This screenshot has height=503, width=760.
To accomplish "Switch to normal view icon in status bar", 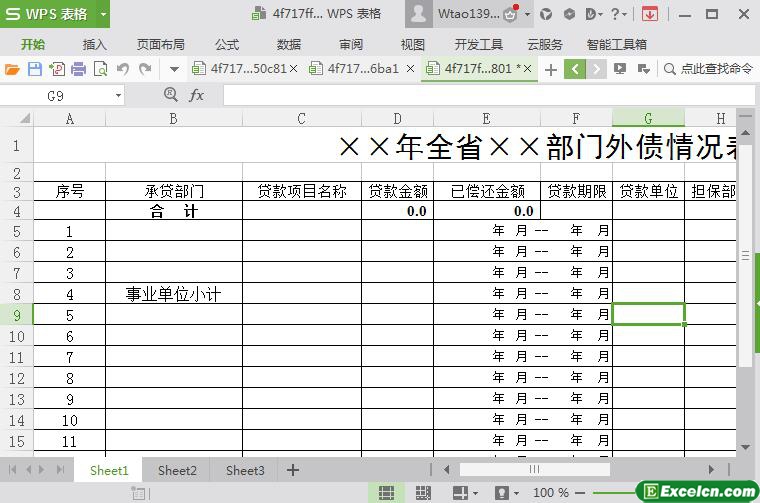I will tap(386, 493).
